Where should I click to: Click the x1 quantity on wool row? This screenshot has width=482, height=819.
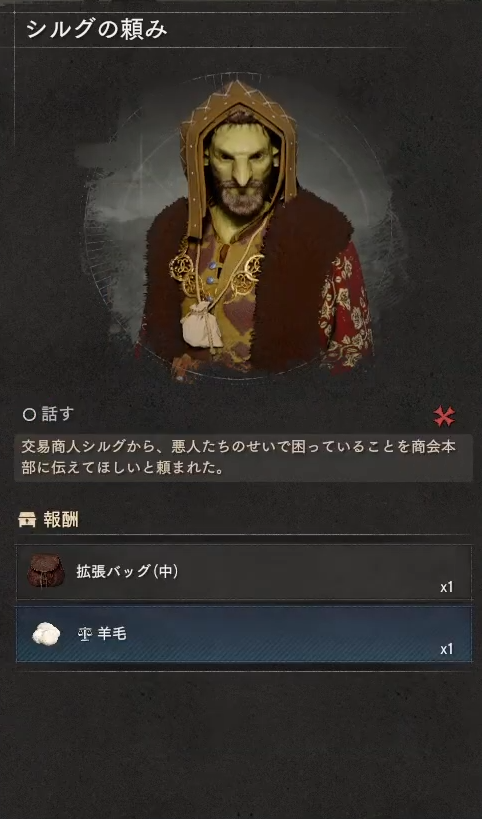(x=446, y=650)
